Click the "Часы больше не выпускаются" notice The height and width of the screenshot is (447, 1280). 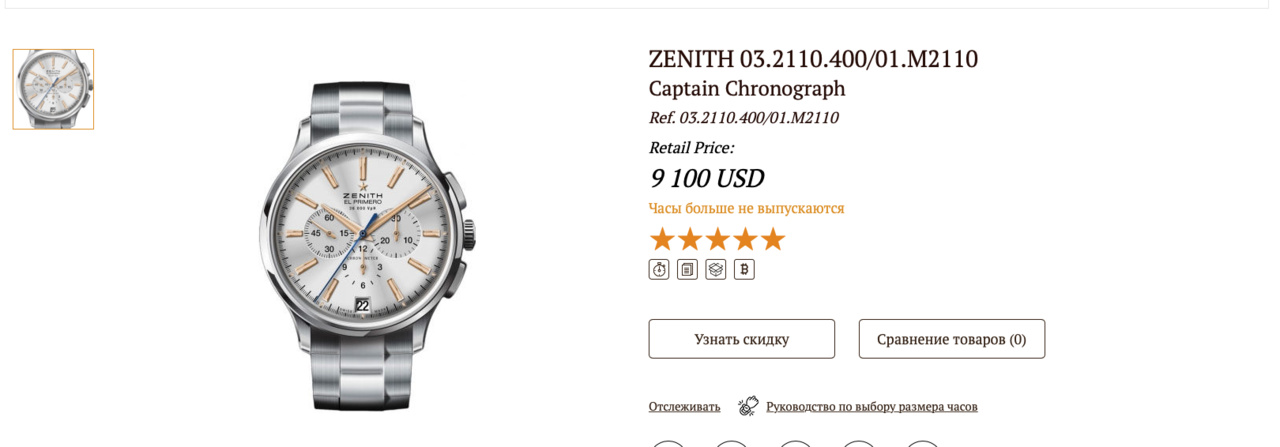coord(746,208)
